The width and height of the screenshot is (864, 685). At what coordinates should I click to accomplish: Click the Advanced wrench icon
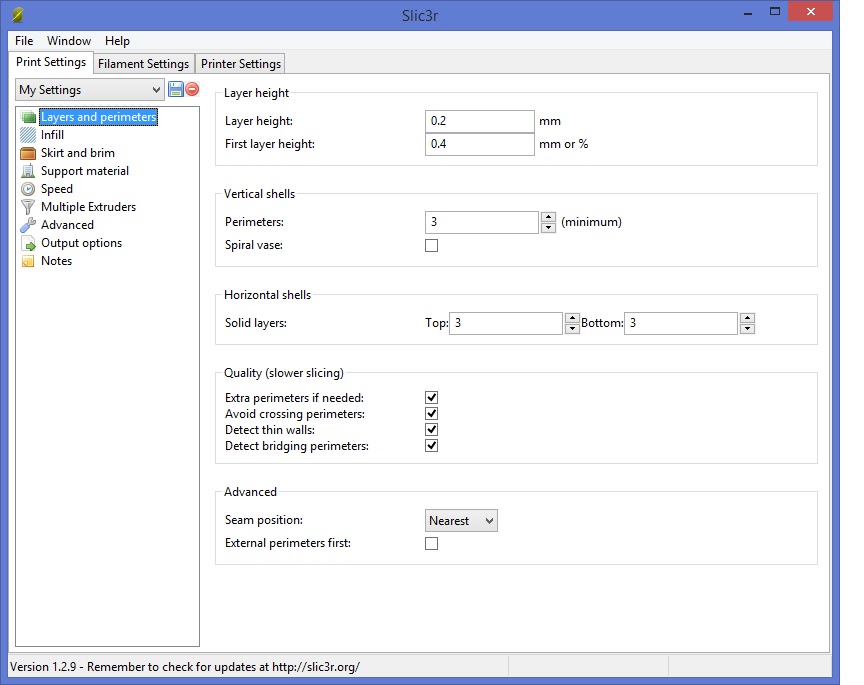[x=28, y=225]
